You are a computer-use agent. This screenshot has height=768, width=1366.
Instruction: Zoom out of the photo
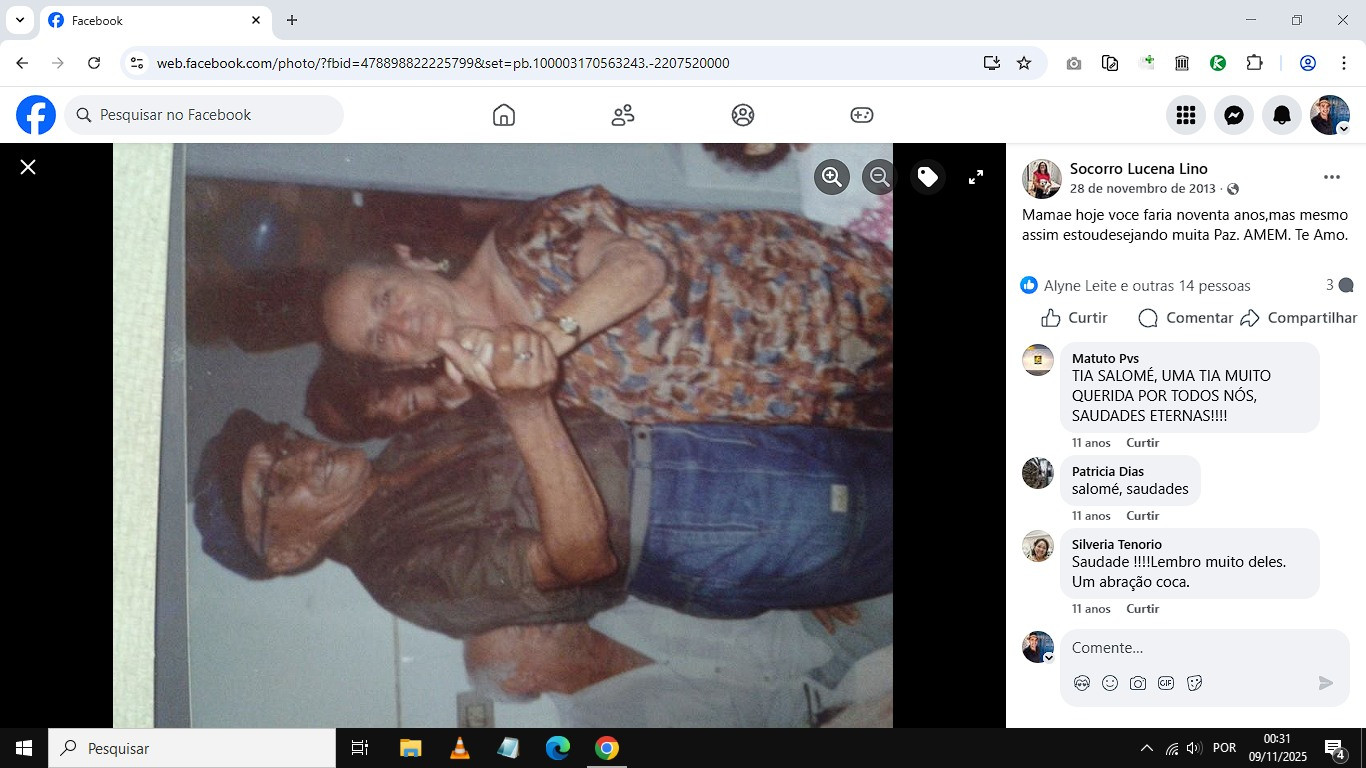click(879, 177)
